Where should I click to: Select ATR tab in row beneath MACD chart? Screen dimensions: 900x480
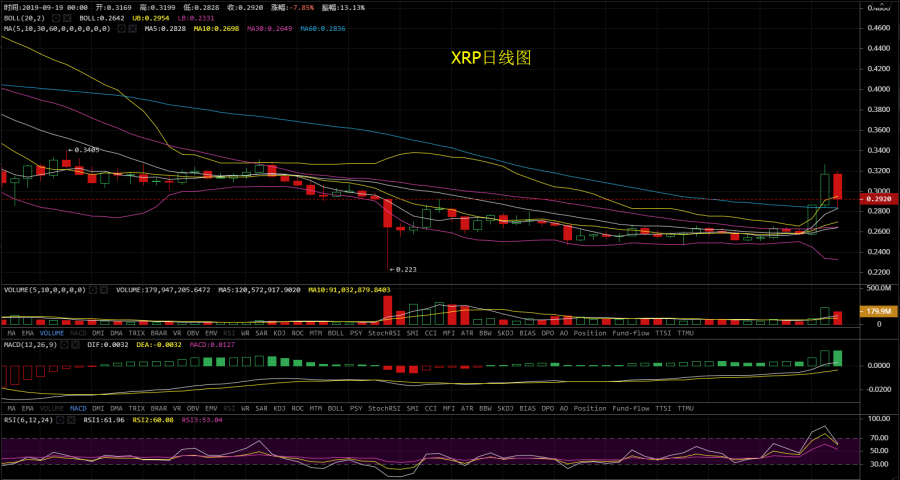tap(467, 408)
